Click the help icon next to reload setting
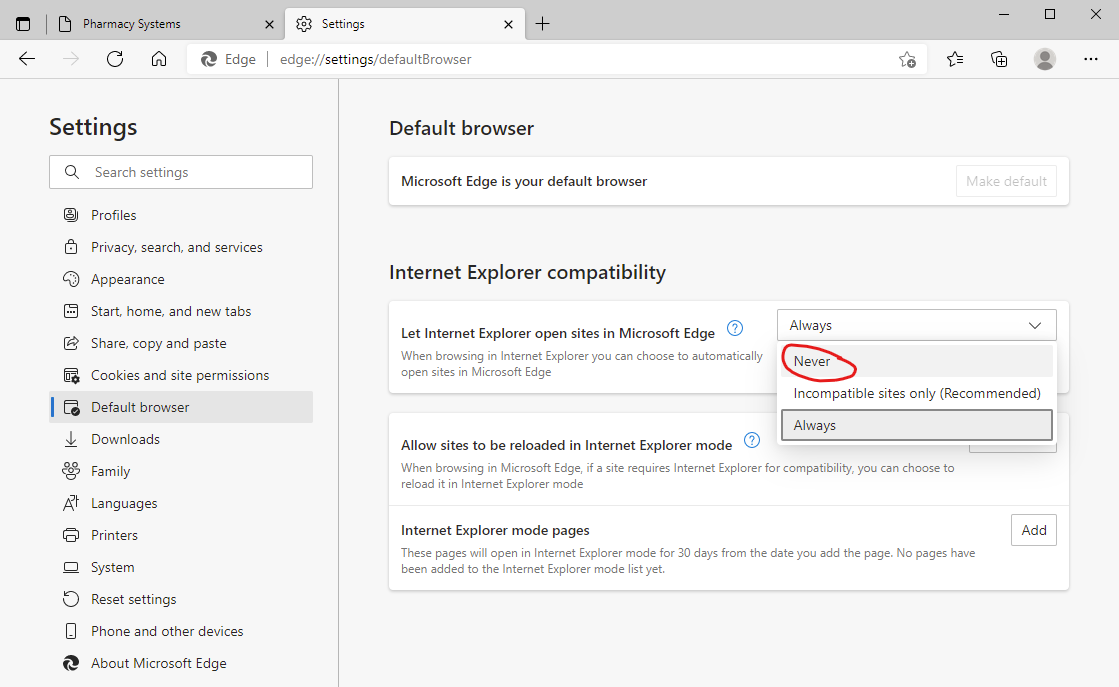 pyautogui.click(x=751, y=439)
